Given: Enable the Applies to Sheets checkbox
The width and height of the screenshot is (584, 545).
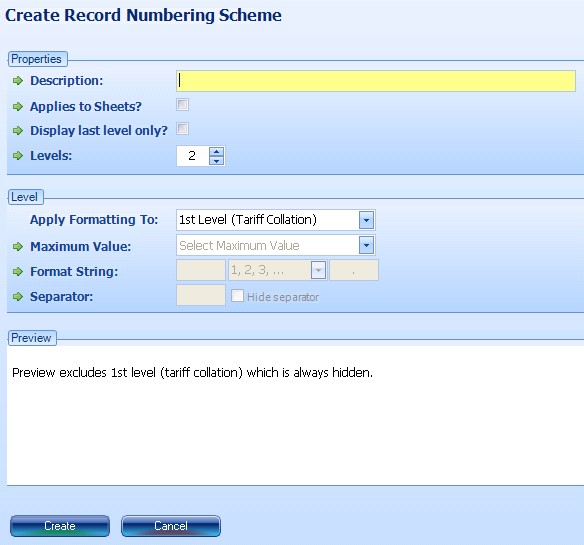Looking at the screenshot, I should pyautogui.click(x=182, y=105).
